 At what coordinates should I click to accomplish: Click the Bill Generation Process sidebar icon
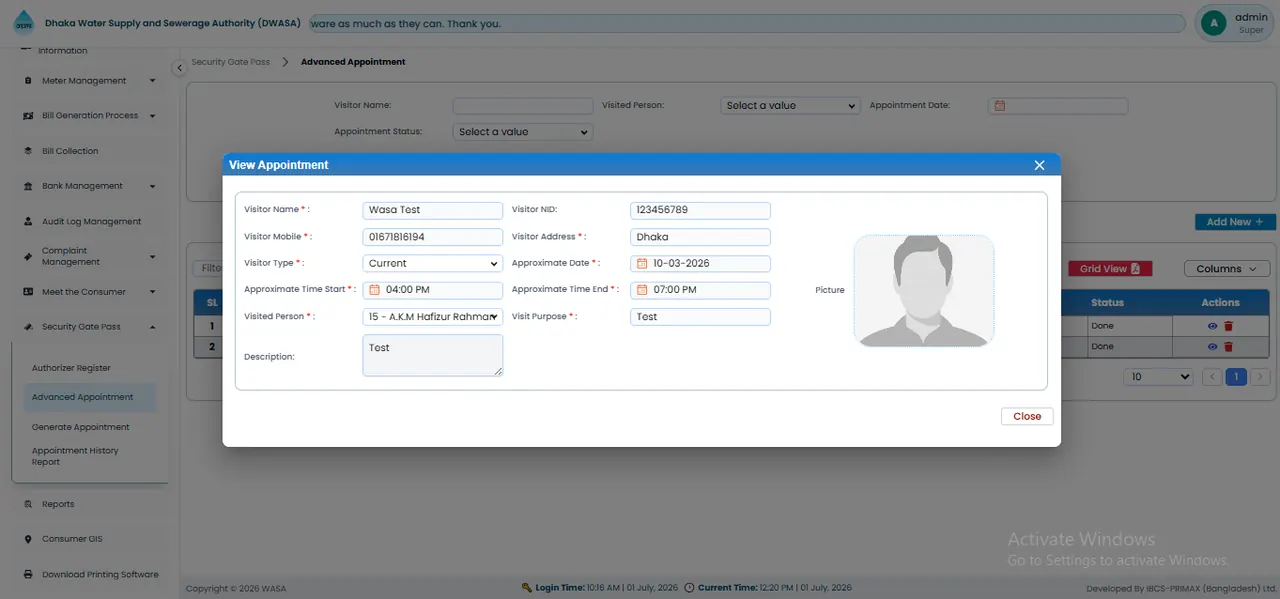pyautogui.click(x=28, y=116)
